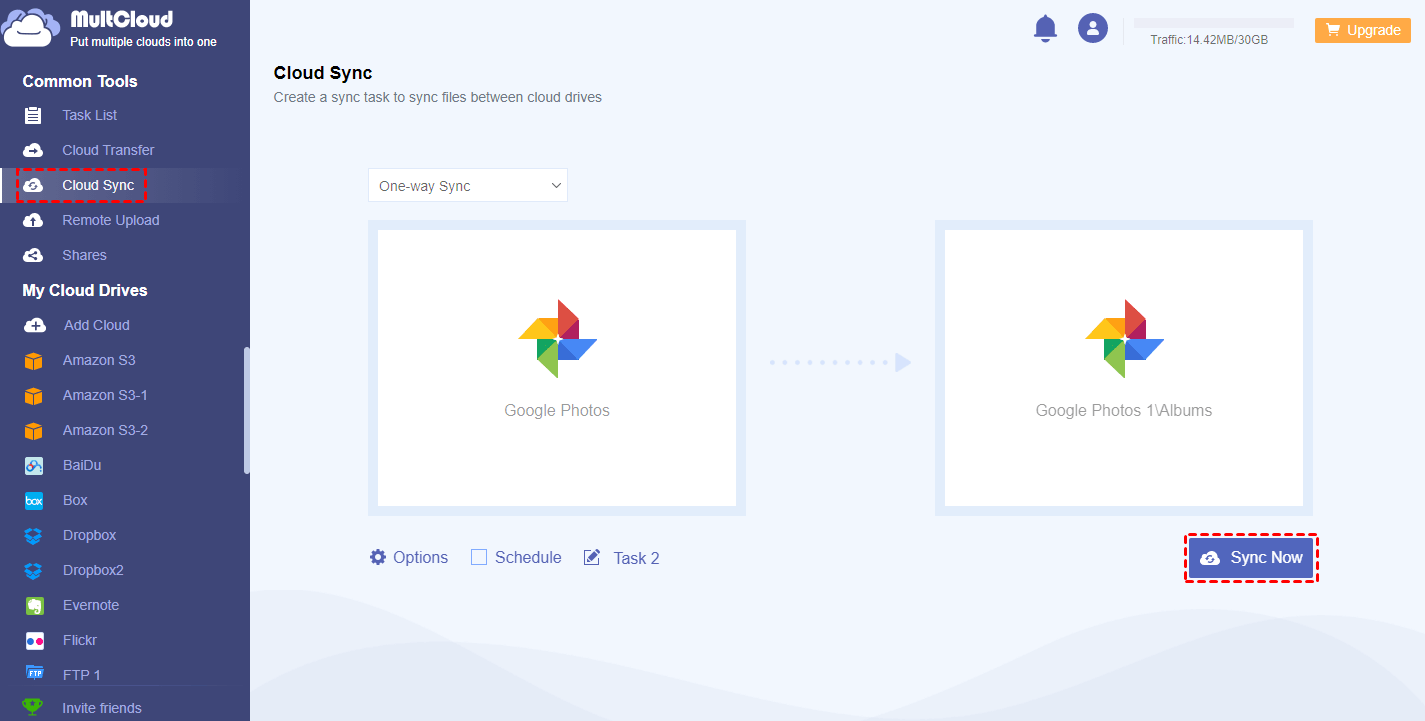1425x721 pixels.
Task: Select the Google Photos 1\Albums destination box
Action: click(x=1124, y=368)
